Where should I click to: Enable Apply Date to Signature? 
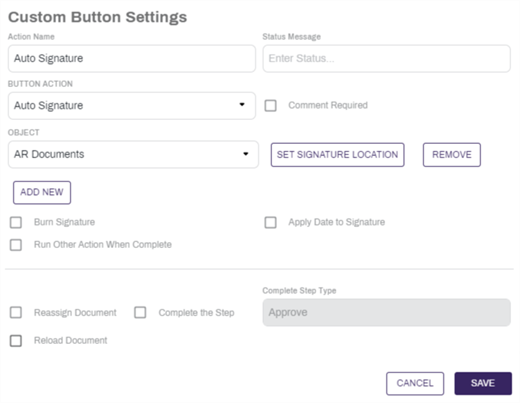(270, 222)
